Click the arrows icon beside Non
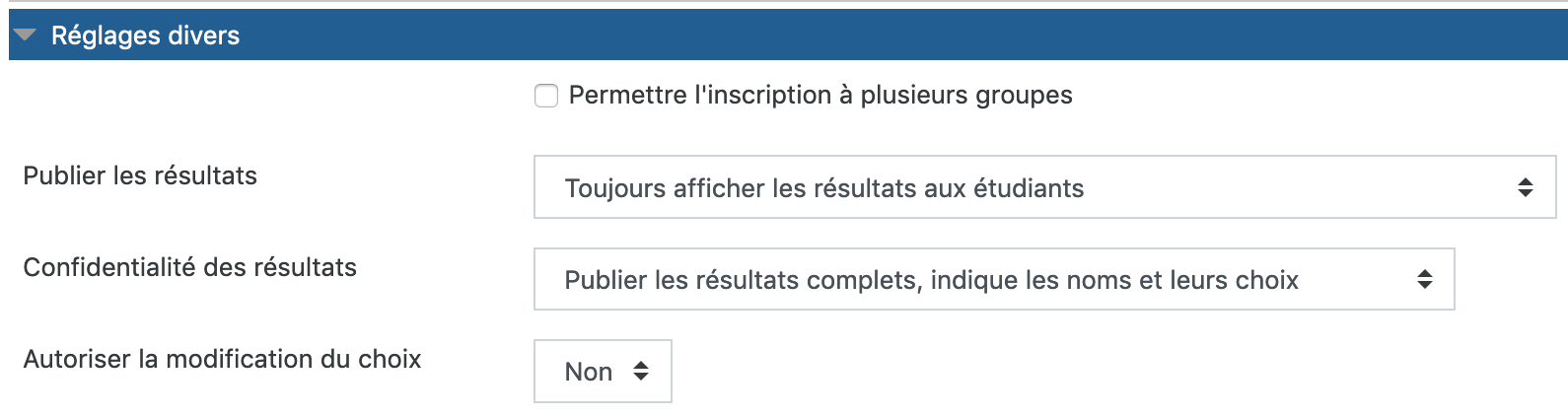This screenshot has height=418, width=1568. tap(641, 372)
